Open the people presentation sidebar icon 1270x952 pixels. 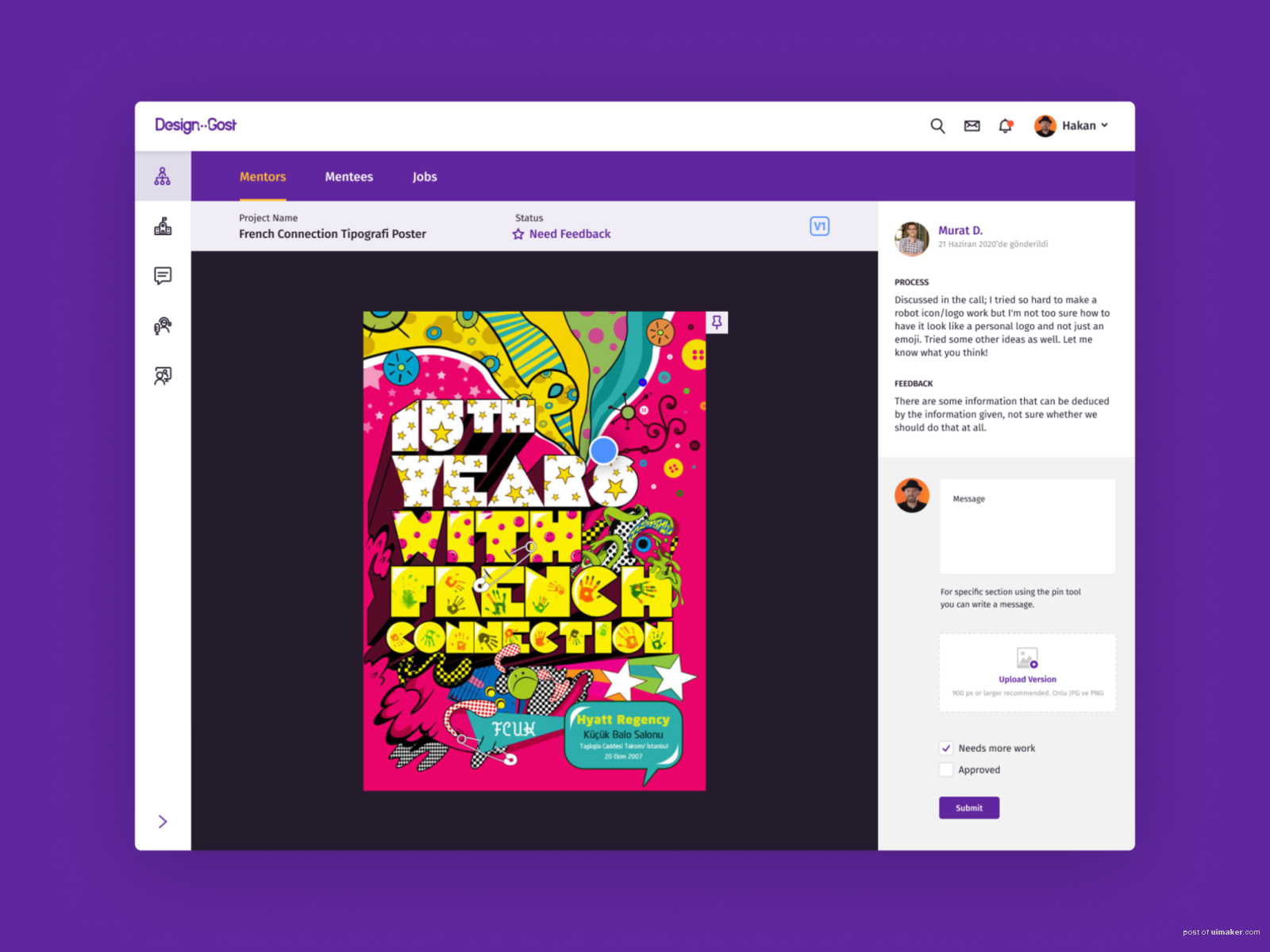(163, 375)
